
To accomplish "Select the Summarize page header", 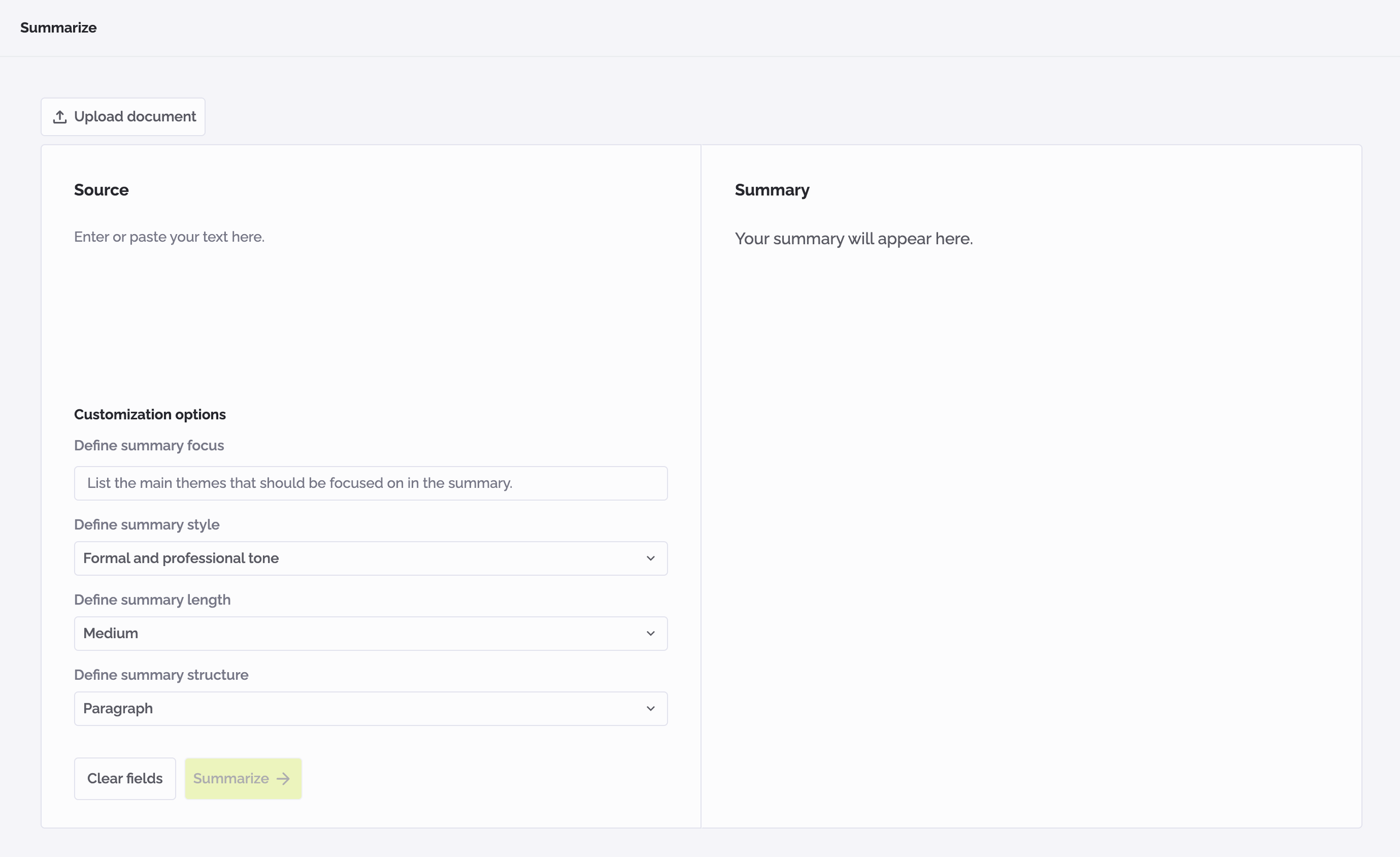I will [58, 27].
